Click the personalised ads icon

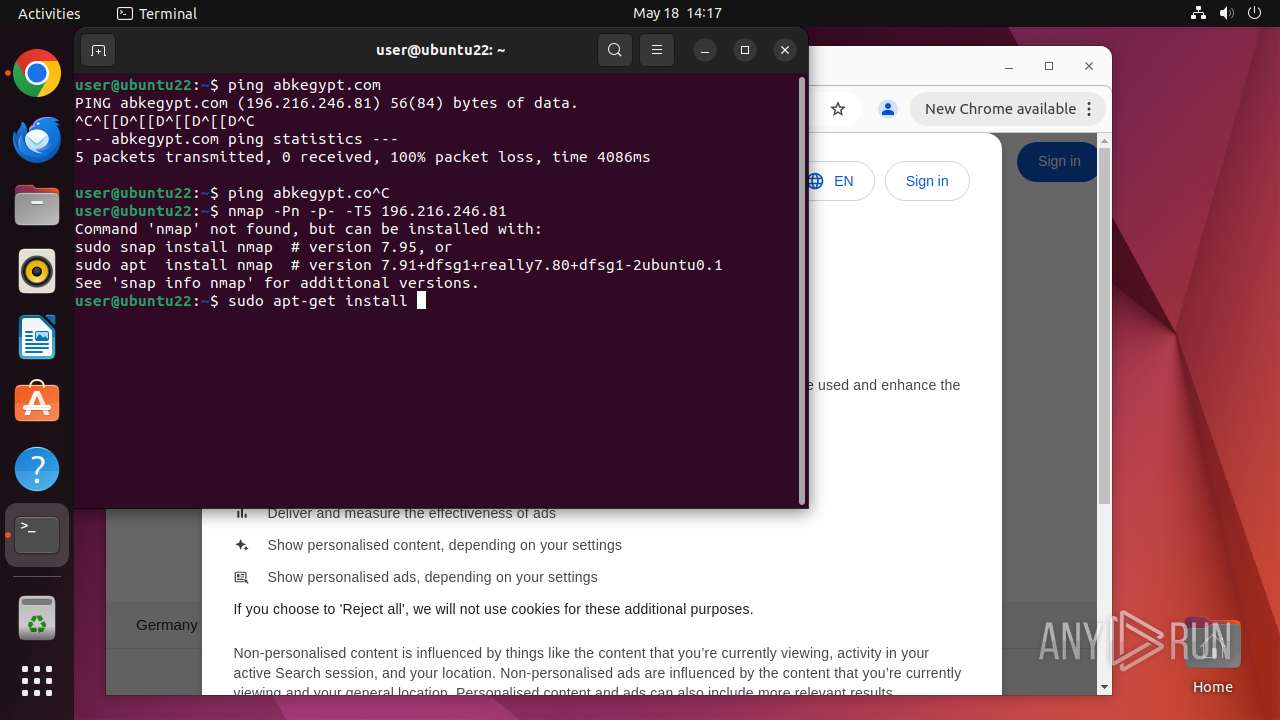tap(241, 577)
